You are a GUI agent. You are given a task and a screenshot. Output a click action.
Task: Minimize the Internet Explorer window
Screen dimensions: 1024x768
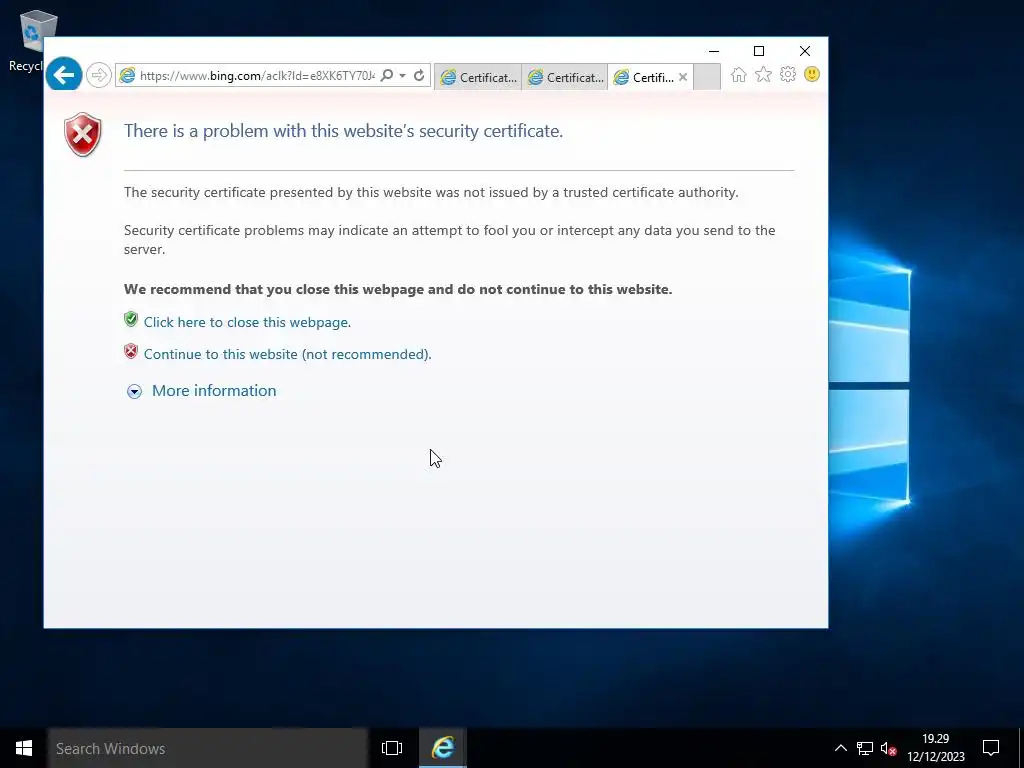tap(714, 51)
